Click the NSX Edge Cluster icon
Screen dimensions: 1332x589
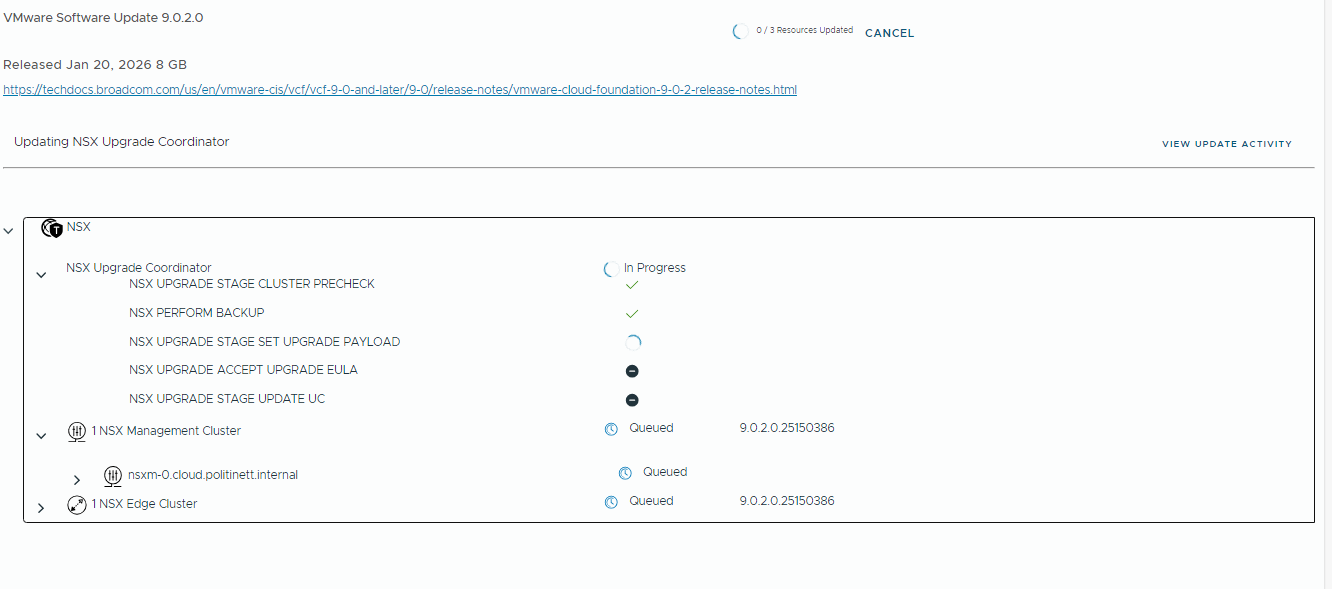point(77,505)
